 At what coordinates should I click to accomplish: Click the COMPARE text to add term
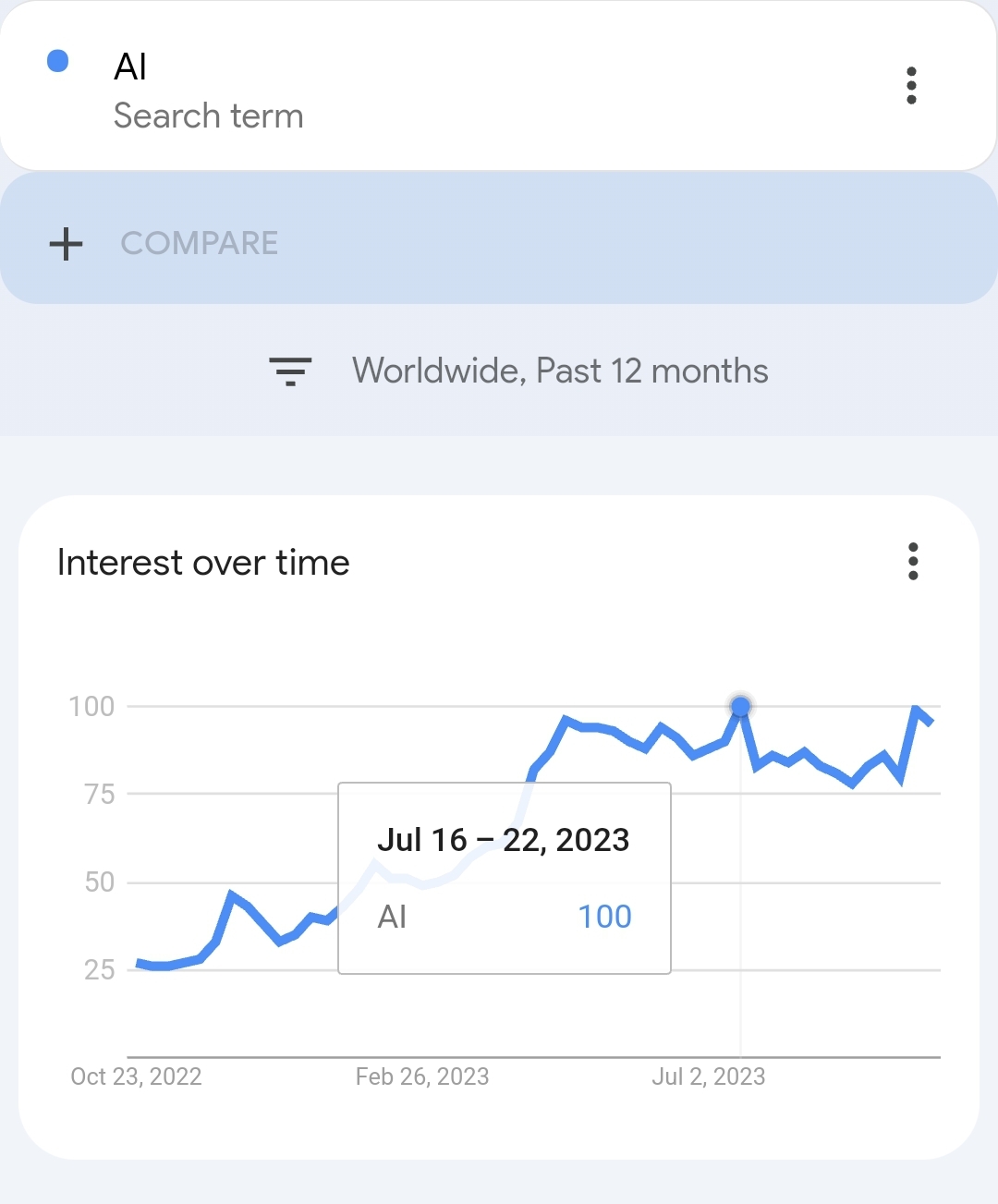[200, 243]
